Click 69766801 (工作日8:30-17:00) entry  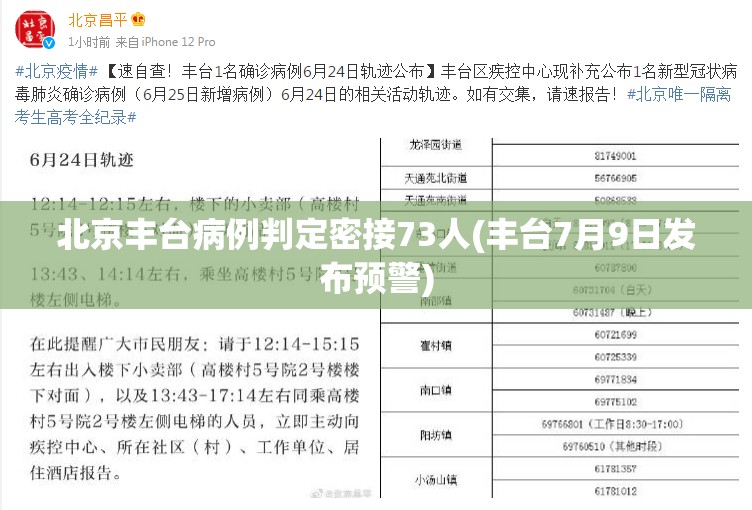pyautogui.click(x=612, y=424)
